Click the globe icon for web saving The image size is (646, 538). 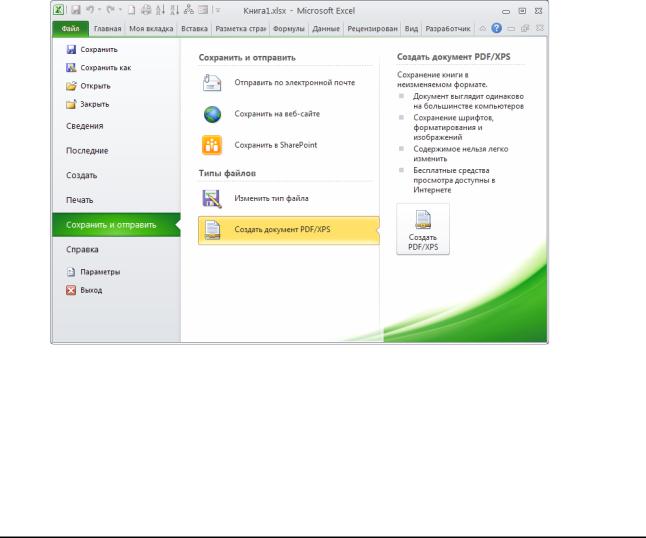pyautogui.click(x=212, y=114)
